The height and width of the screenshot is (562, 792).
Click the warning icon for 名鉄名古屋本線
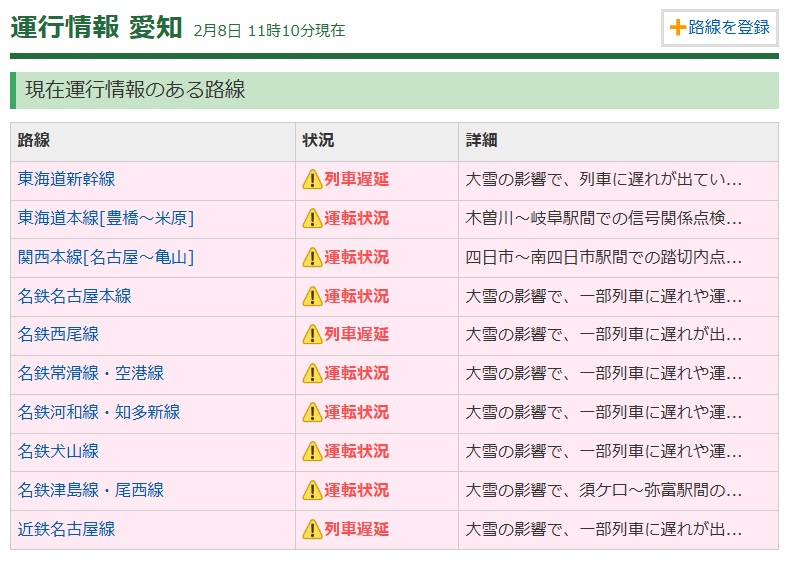(312, 296)
